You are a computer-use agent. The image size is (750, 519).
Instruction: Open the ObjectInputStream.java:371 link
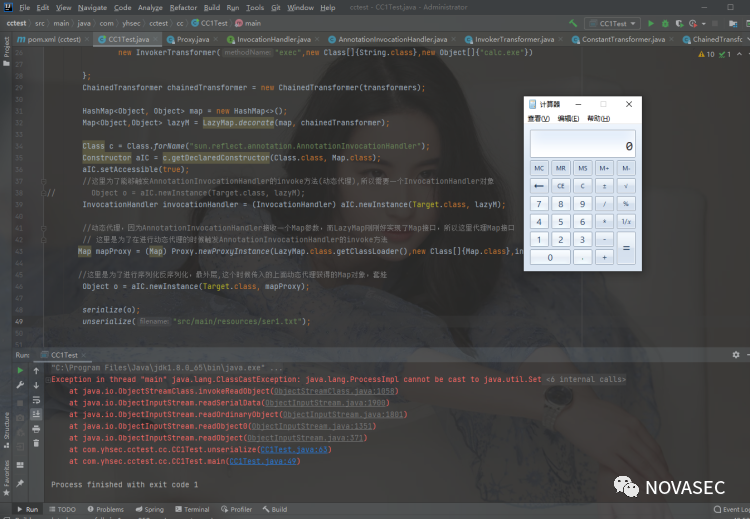tap(305, 438)
